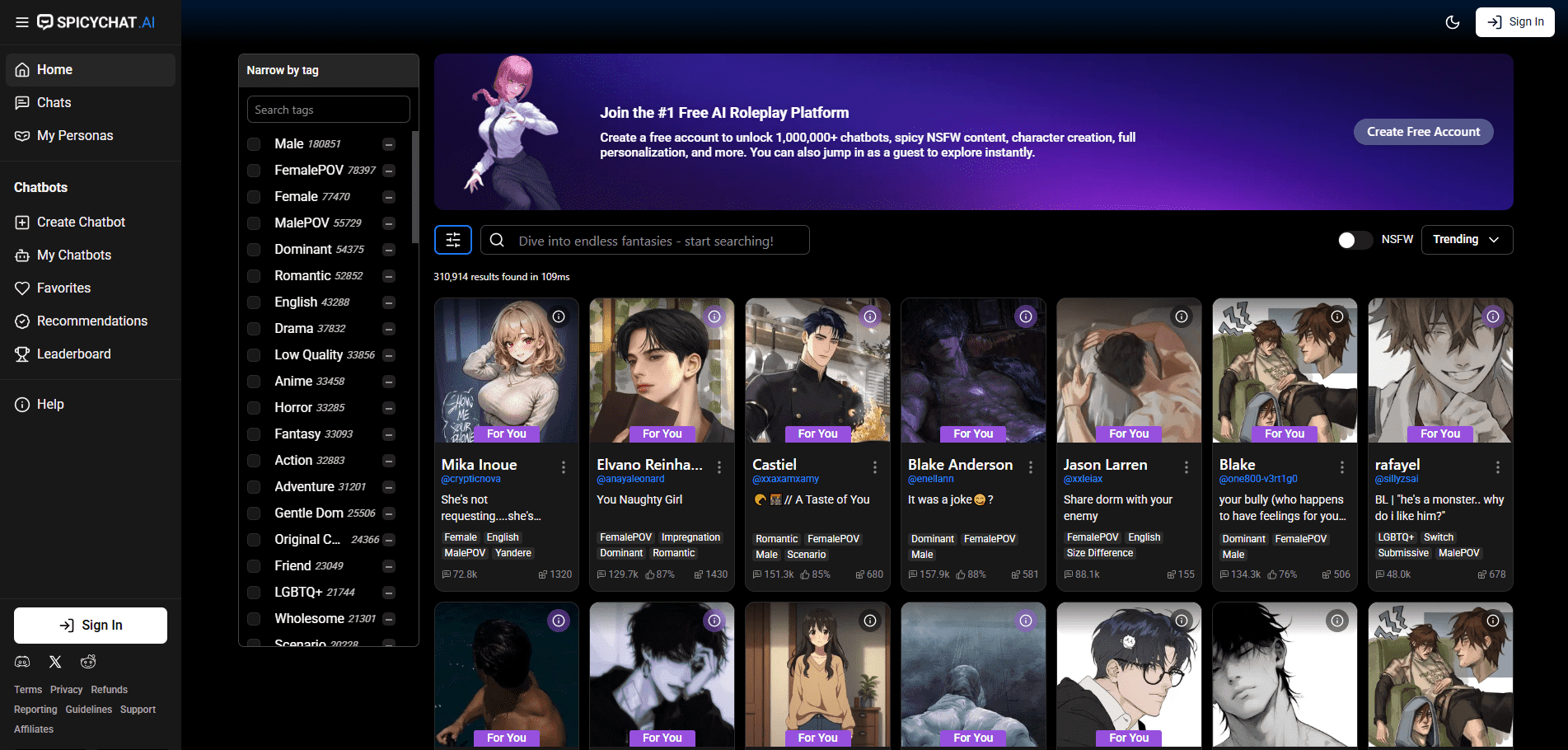Open Create Chatbot in sidebar
Viewport: 1568px width, 750px height.
point(91,223)
